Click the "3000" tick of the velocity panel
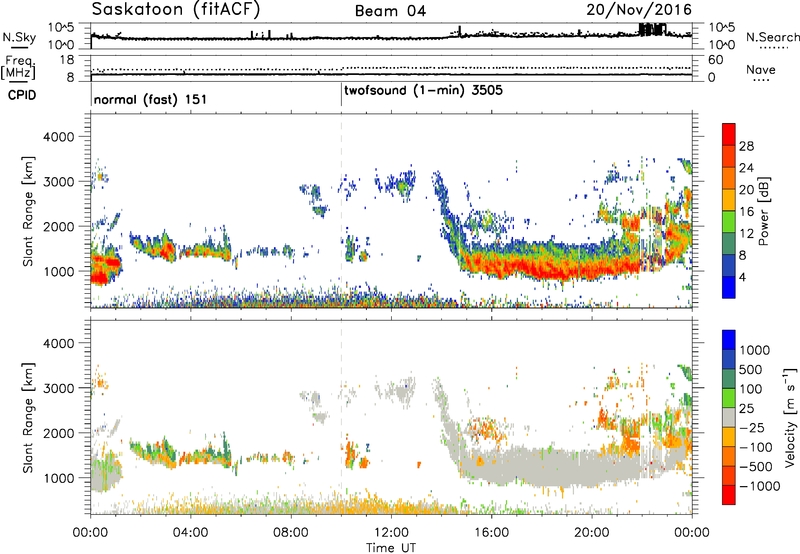This screenshot has height=554, width=800. tap(58, 388)
